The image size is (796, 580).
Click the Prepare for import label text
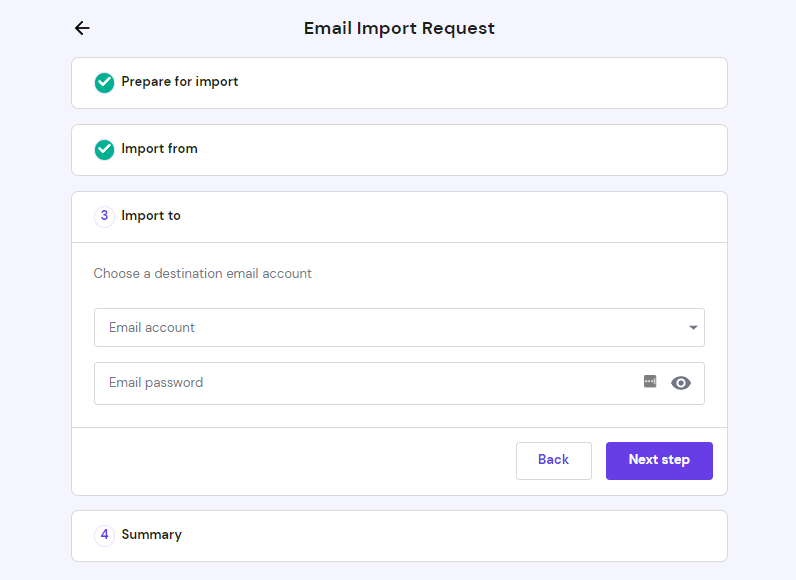[180, 82]
